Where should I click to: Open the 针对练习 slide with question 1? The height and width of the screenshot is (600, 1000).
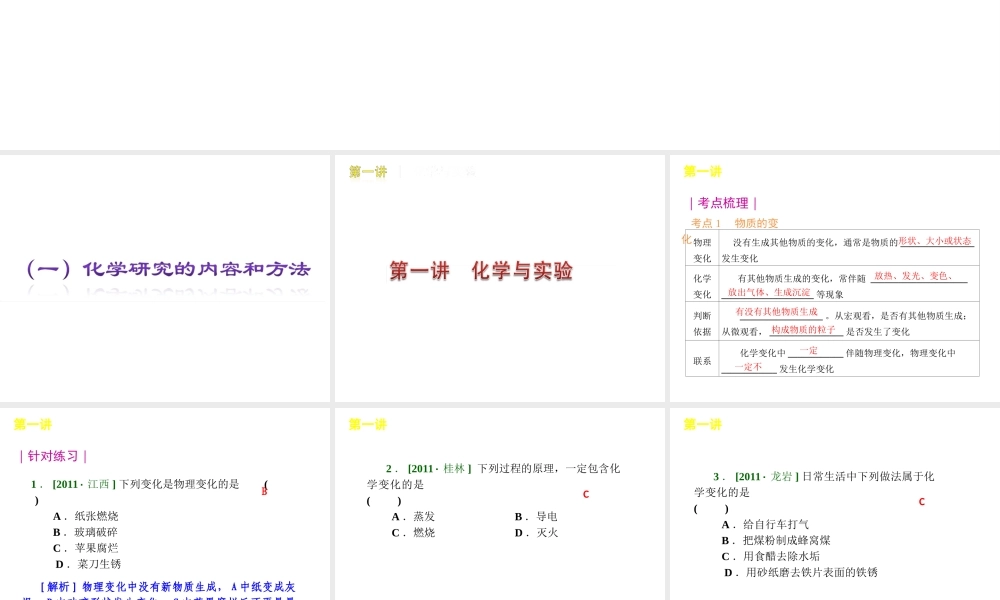click(165, 504)
